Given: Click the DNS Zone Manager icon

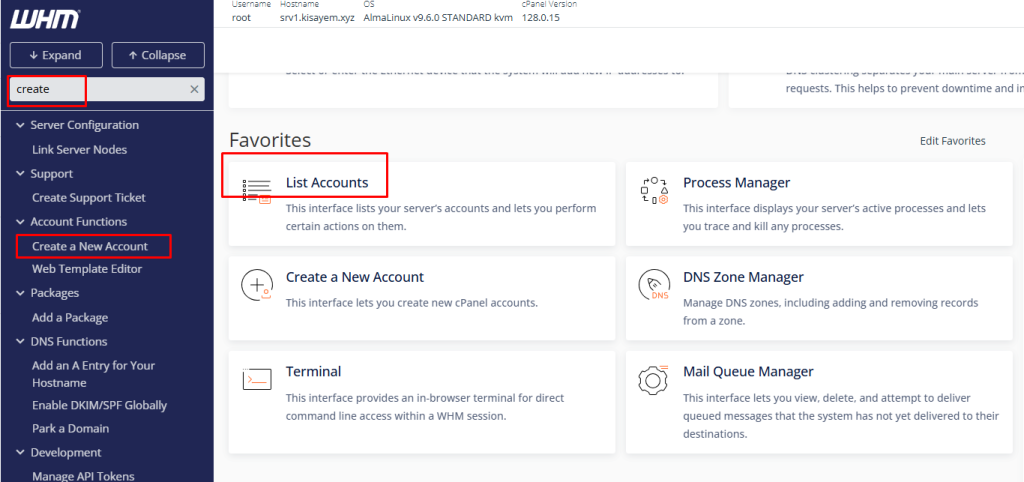Looking at the screenshot, I should coord(654,285).
